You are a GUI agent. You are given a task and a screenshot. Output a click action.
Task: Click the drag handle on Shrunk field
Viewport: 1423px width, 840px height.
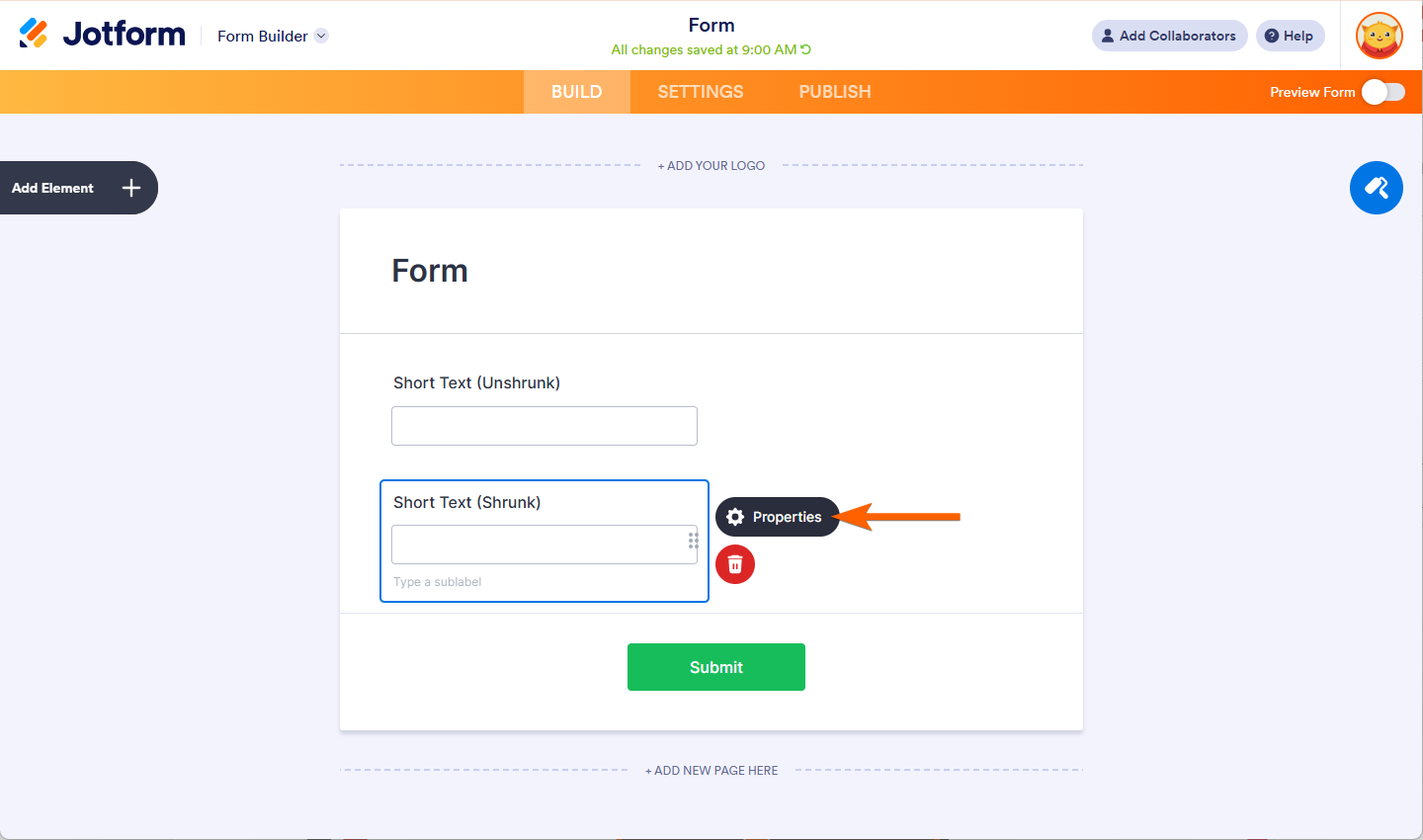click(x=694, y=540)
